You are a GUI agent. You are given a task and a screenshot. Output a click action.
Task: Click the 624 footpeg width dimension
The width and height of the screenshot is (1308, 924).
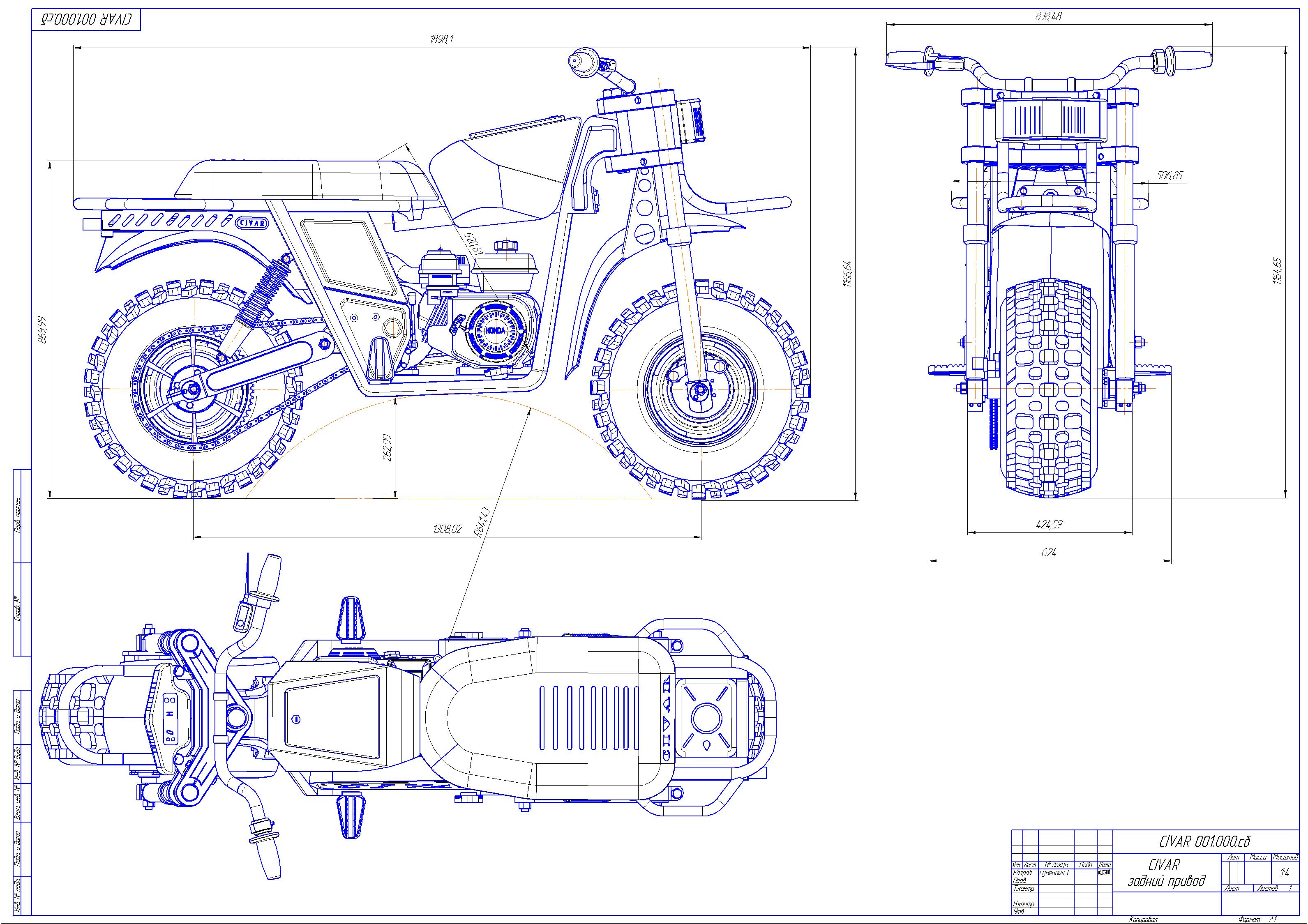point(1049,553)
